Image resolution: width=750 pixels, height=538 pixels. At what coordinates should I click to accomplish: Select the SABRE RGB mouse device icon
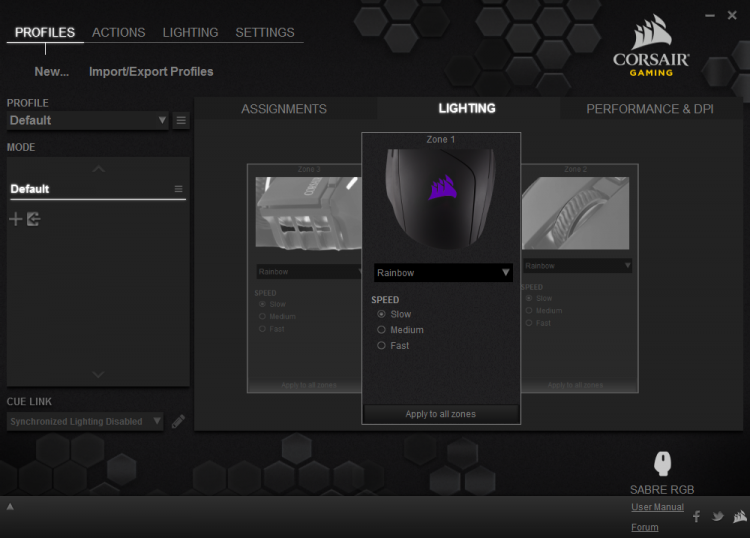(x=662, y=463)
